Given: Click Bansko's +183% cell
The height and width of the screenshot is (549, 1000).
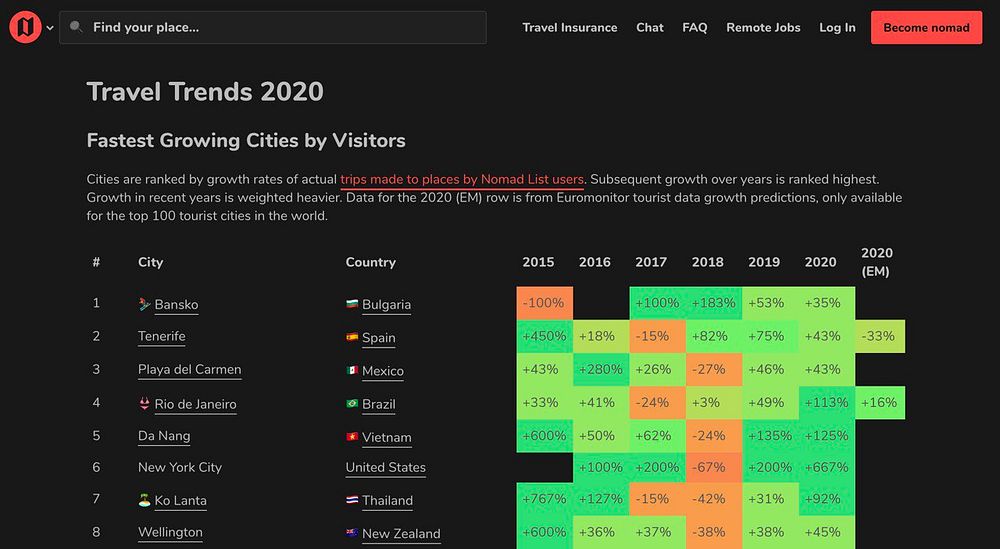Looking at the screenshot, I should 714,303.
